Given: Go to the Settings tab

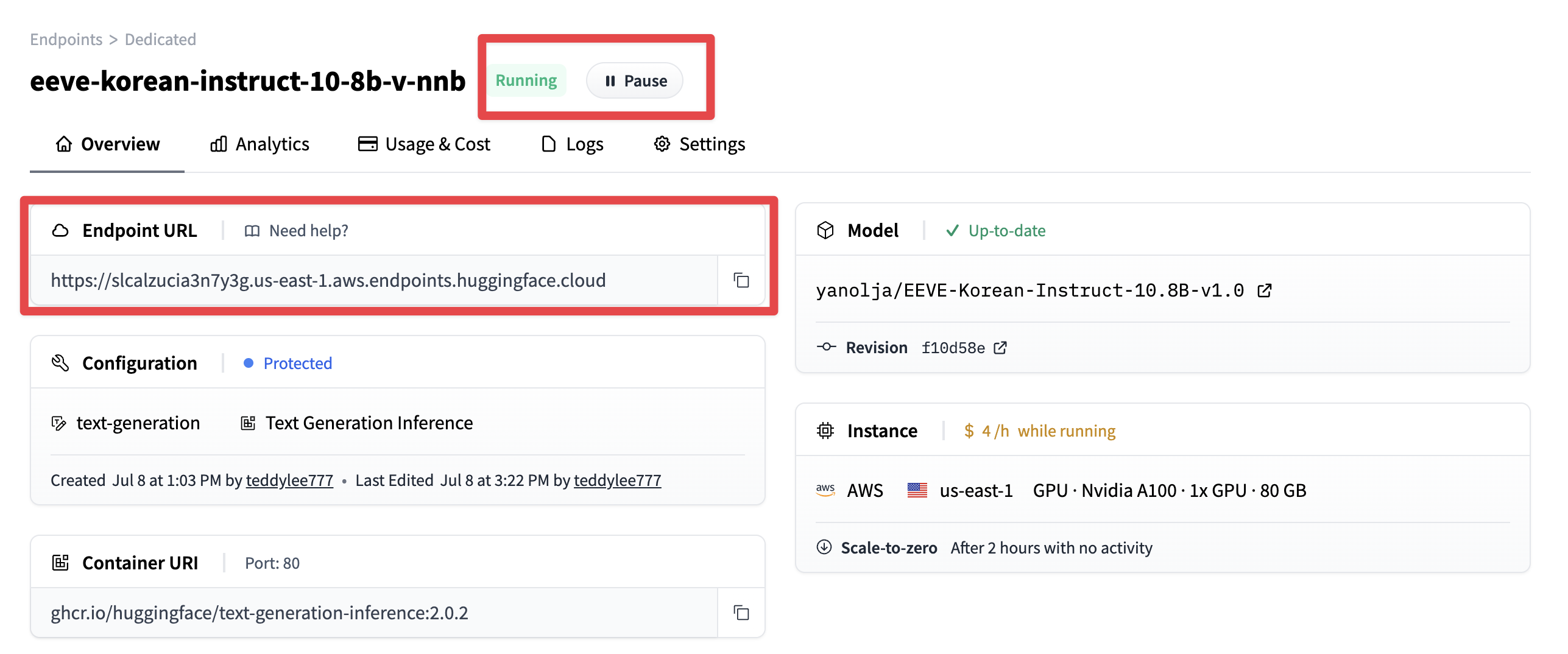Looking at the screenshot, I should coord(699,144).
